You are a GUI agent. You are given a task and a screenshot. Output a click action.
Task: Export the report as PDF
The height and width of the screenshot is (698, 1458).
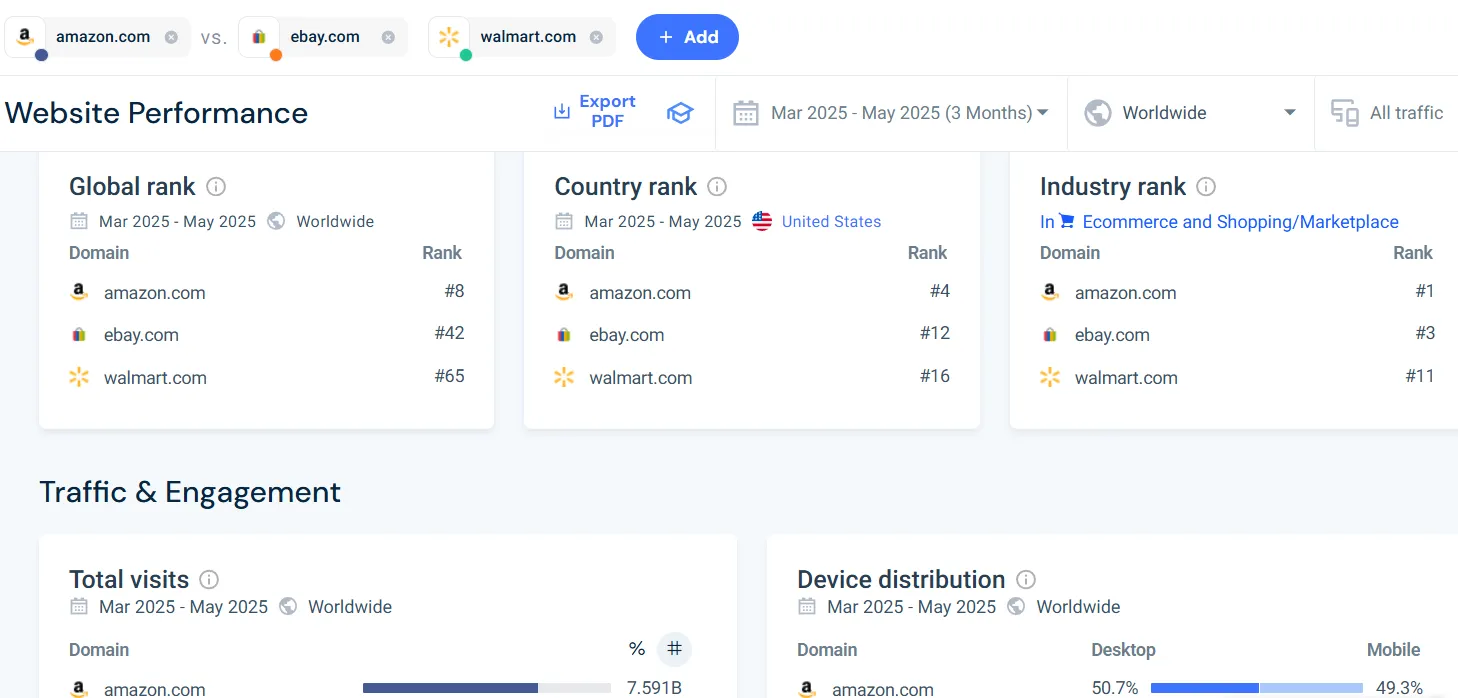595,112
